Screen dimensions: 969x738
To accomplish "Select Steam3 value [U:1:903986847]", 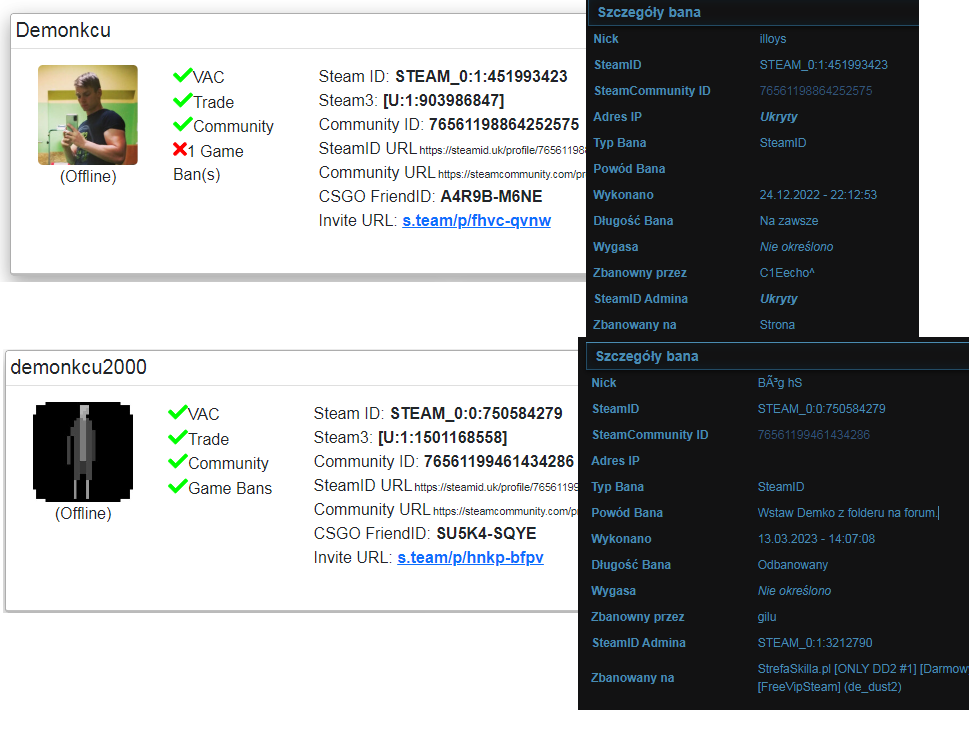I will point(444,101).
